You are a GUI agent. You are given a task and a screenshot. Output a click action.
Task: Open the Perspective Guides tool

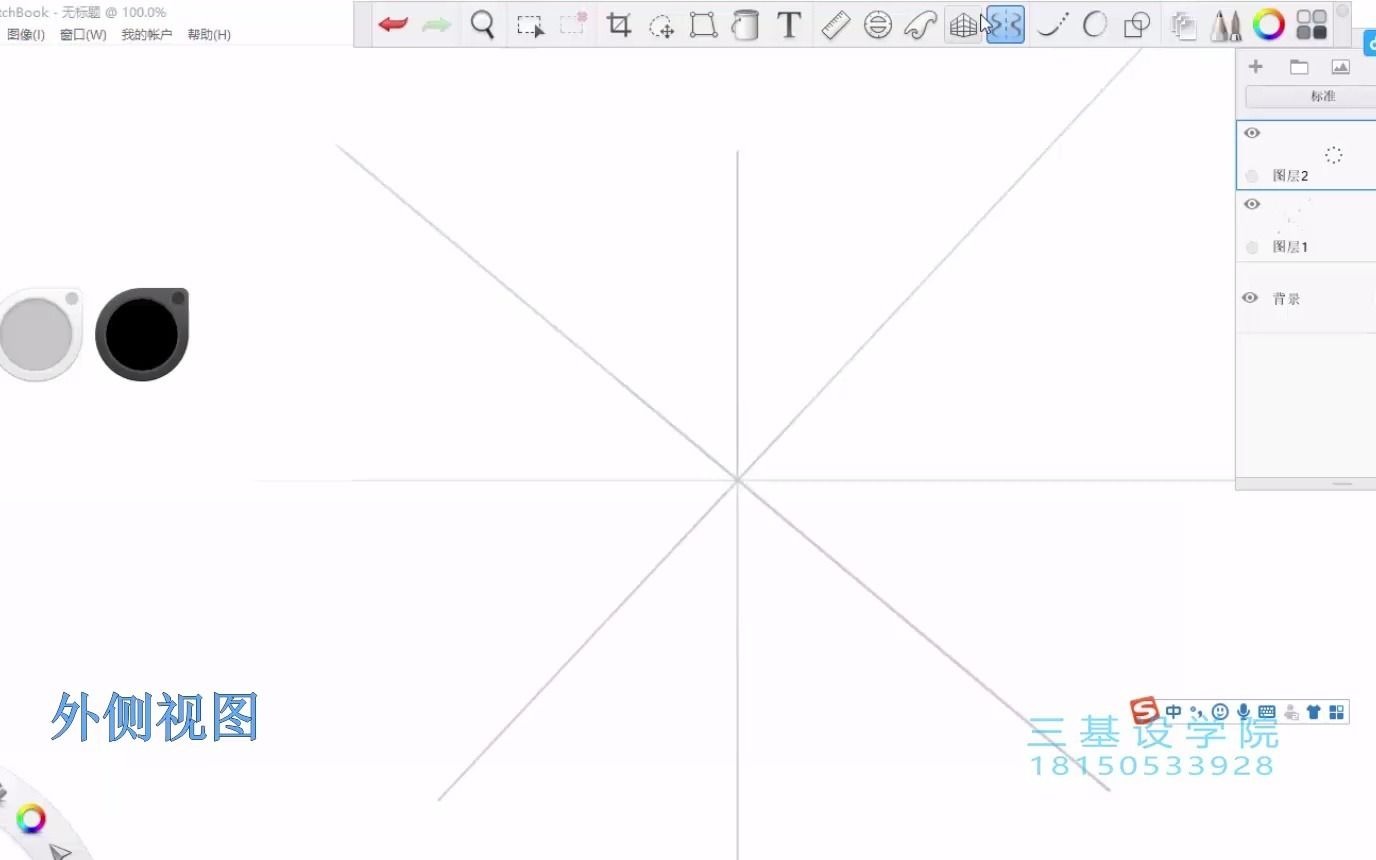point(963,25)
